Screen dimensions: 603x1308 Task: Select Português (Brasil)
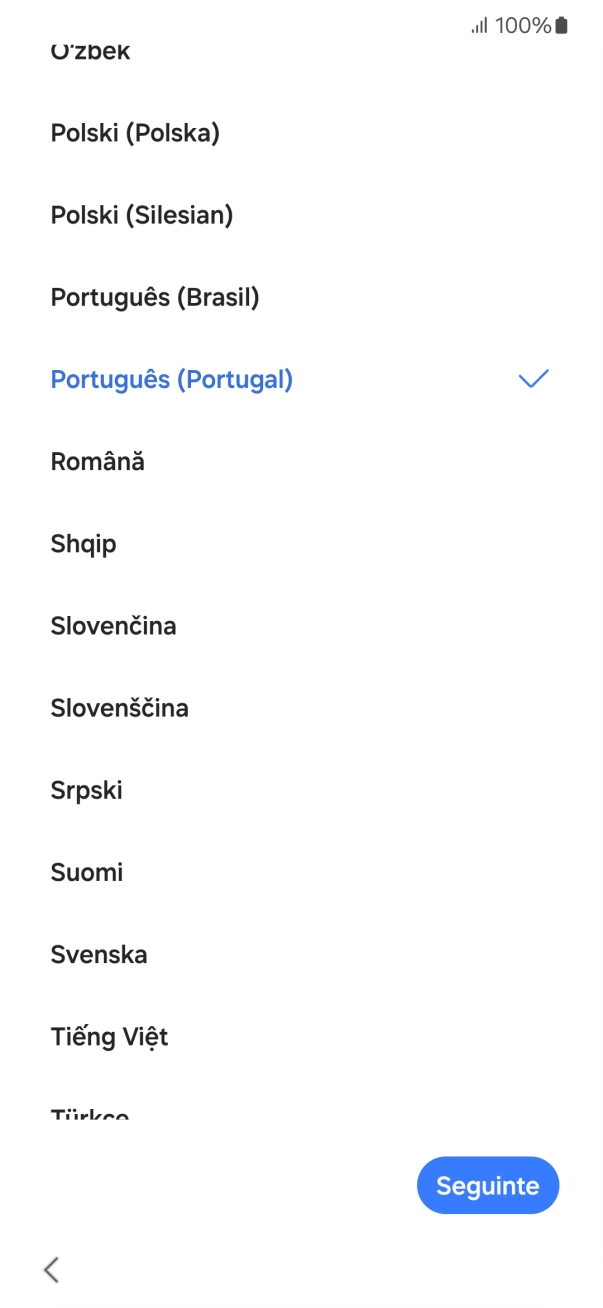click(155, 297)
